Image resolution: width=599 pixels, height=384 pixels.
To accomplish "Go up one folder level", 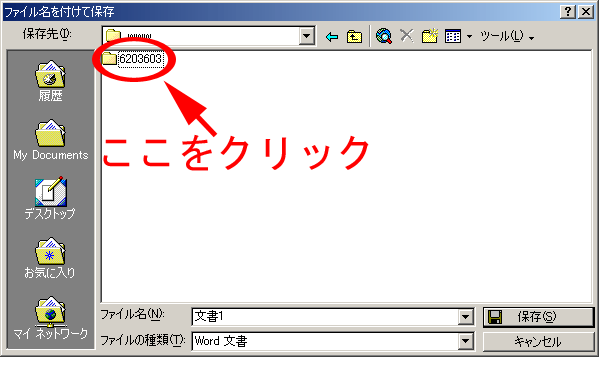I will (x=354, y=37).
